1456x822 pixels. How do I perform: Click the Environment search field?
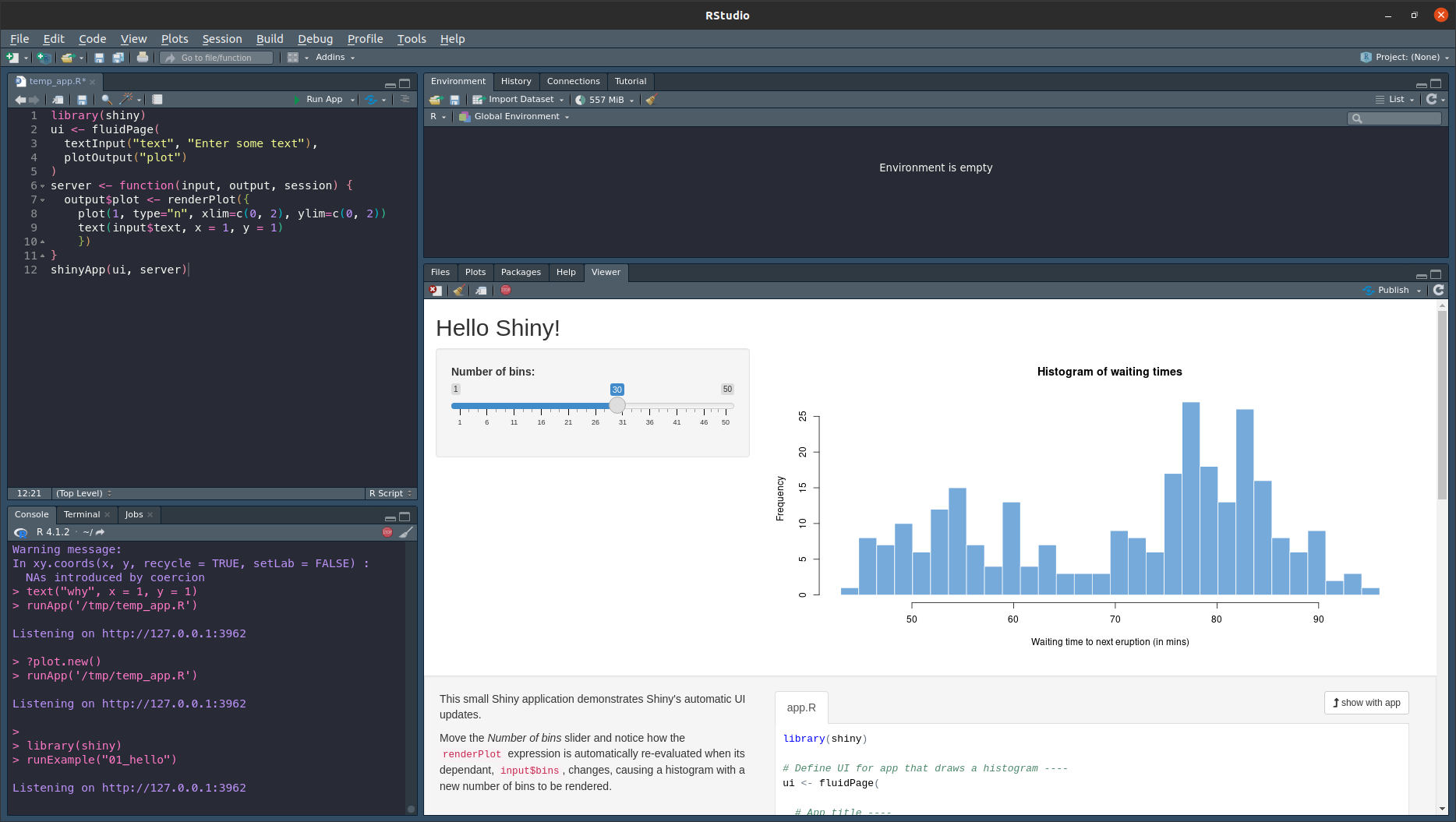1400,118
